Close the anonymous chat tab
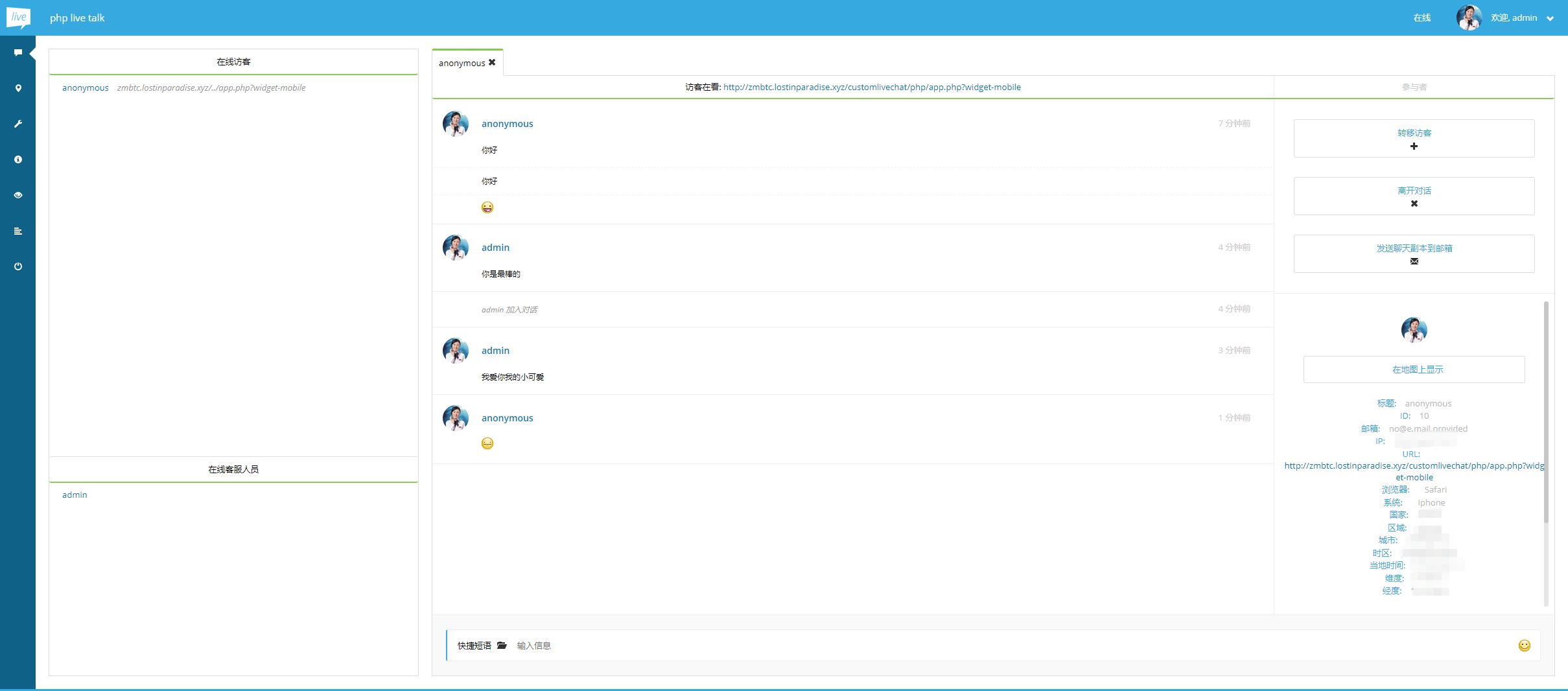The width and height of the screenshot is (1568, 691). point(492,63)
